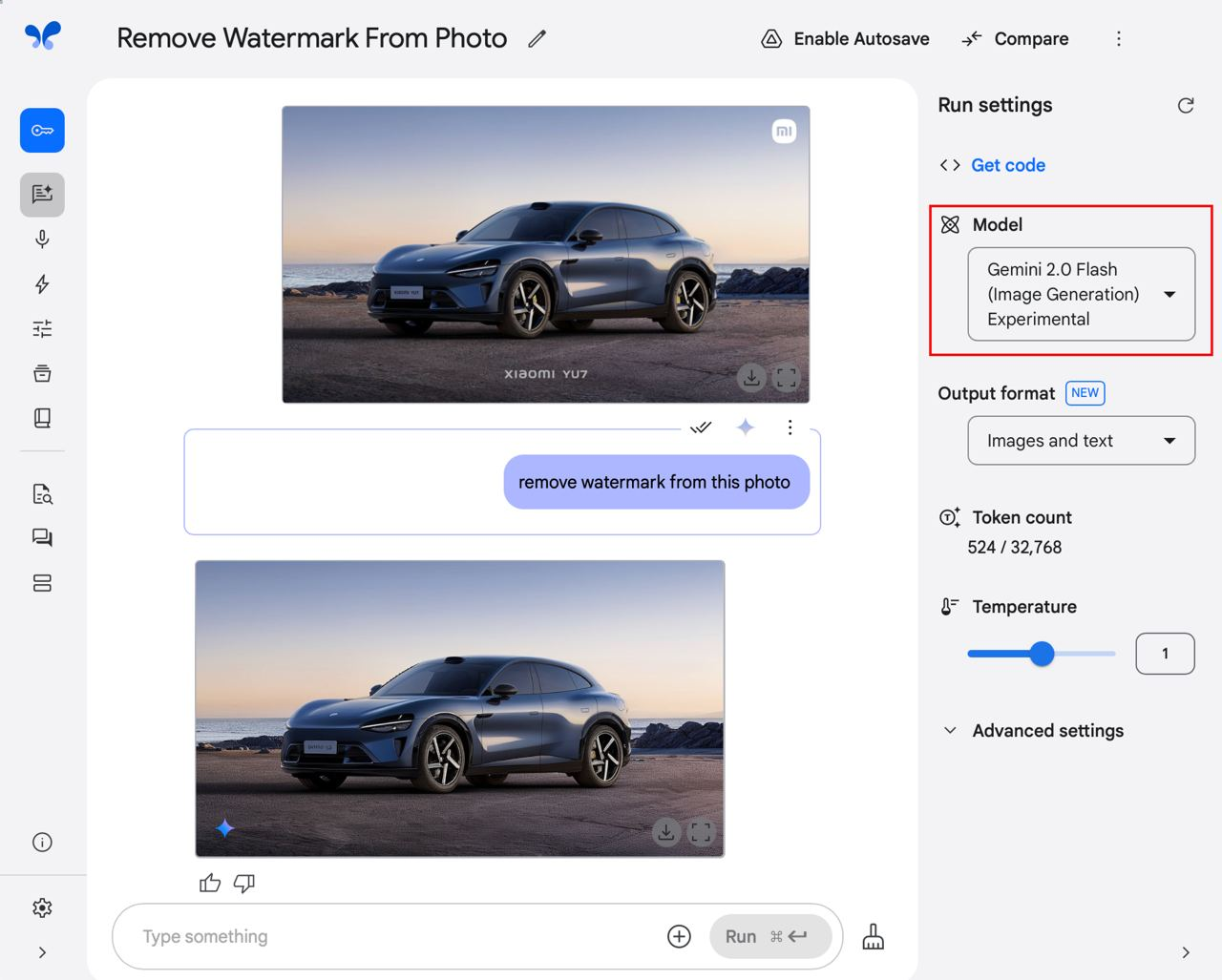This screenshot has width=1222, height=980.
Task: Click the Compare button
Action: pyautogui.click(x=1015, y=39)
